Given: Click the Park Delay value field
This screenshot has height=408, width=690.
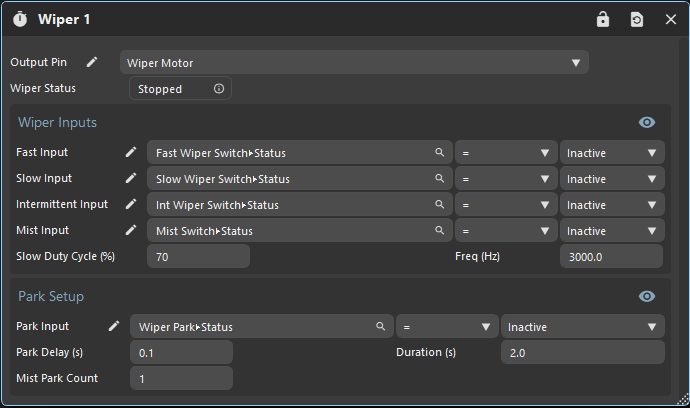Looking at the screenshot, I should coord(181,352).
